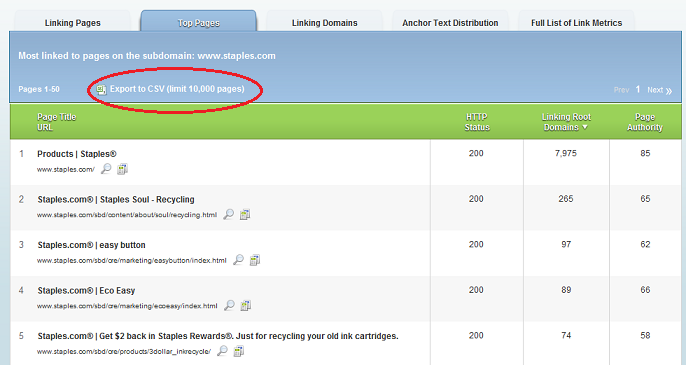This screenshot has width=686, height=365.
Task: Click the page analysis icon by the 3dollar_inkrecycle URL
Action: [239, 351]
